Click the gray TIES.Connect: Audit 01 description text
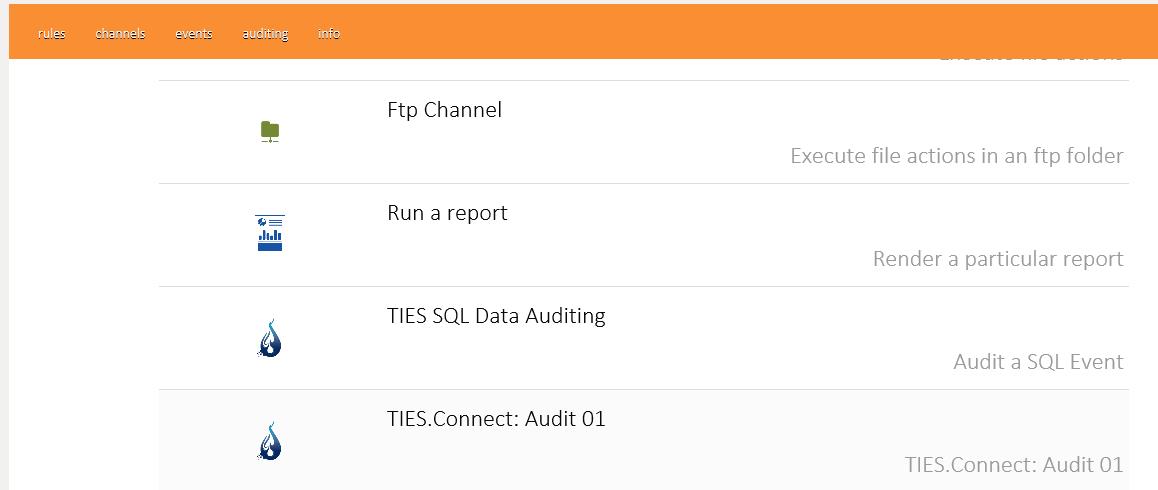This screenshot has height=490, width=1158. point(1014,465)
